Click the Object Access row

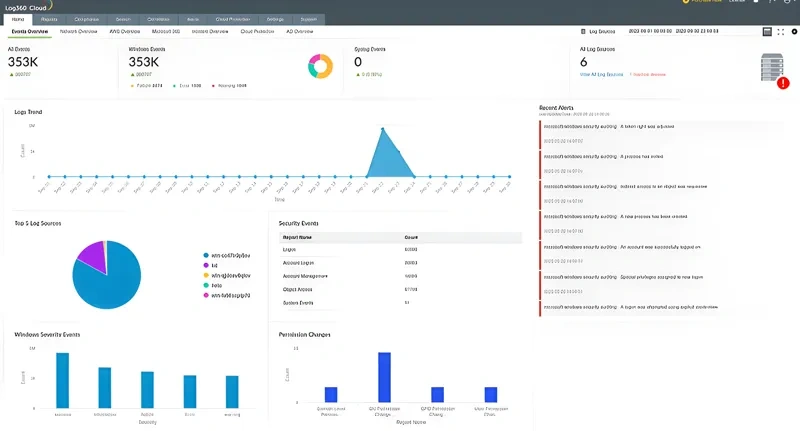(x=401, y=289)
